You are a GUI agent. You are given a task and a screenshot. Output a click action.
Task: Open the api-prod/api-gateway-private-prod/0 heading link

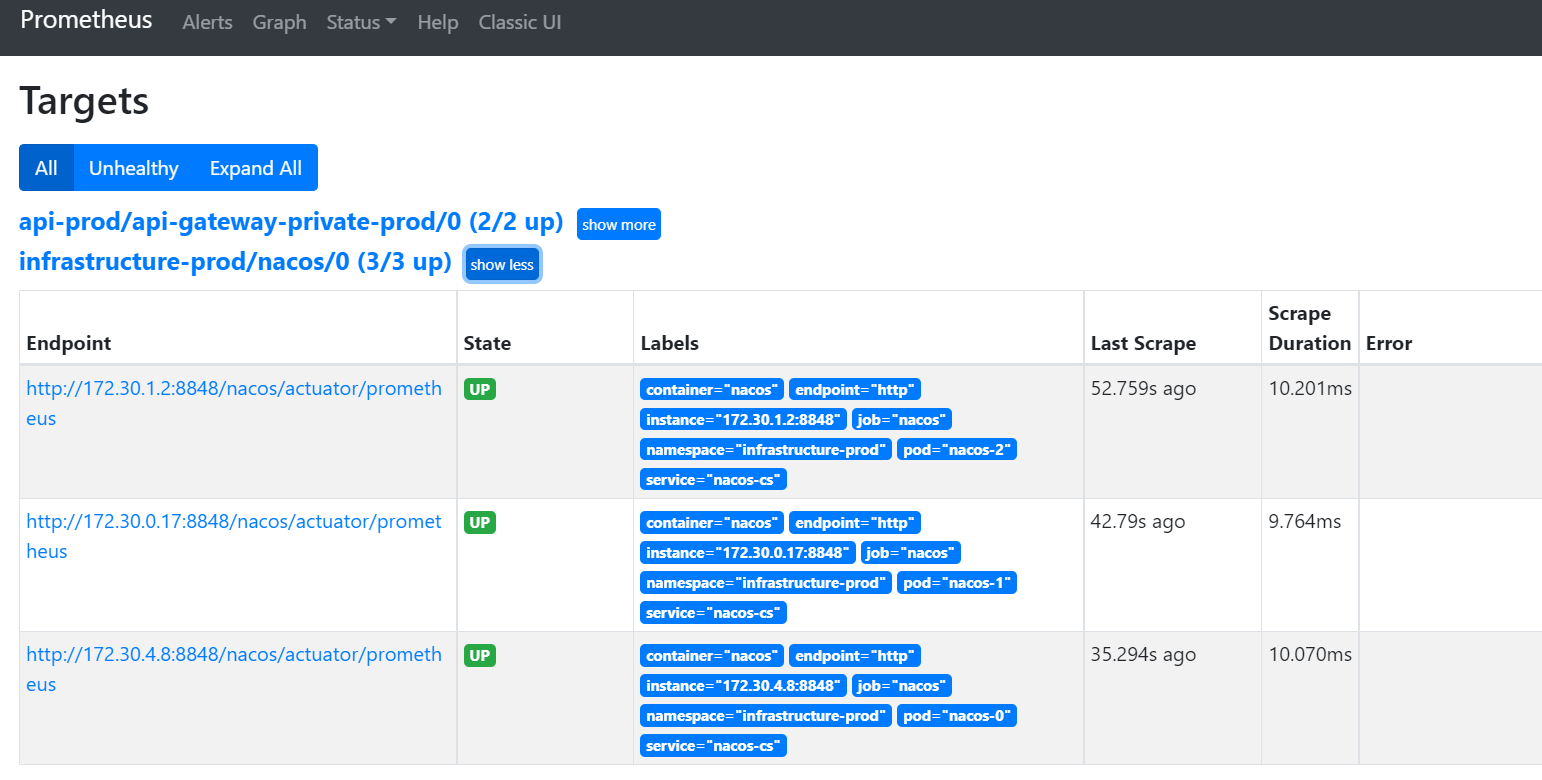click(x=290, y=222)
